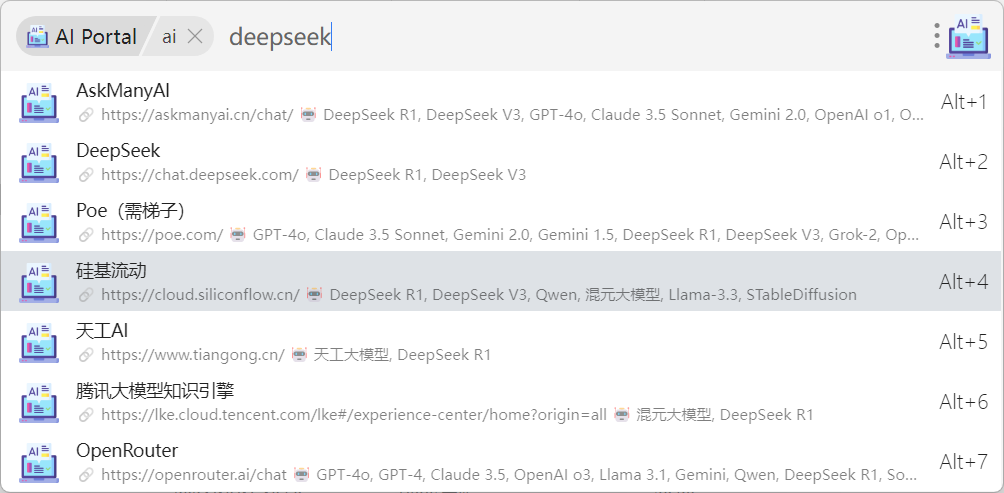
Task: Open the poe.com URL link
Action: point(162,234)
